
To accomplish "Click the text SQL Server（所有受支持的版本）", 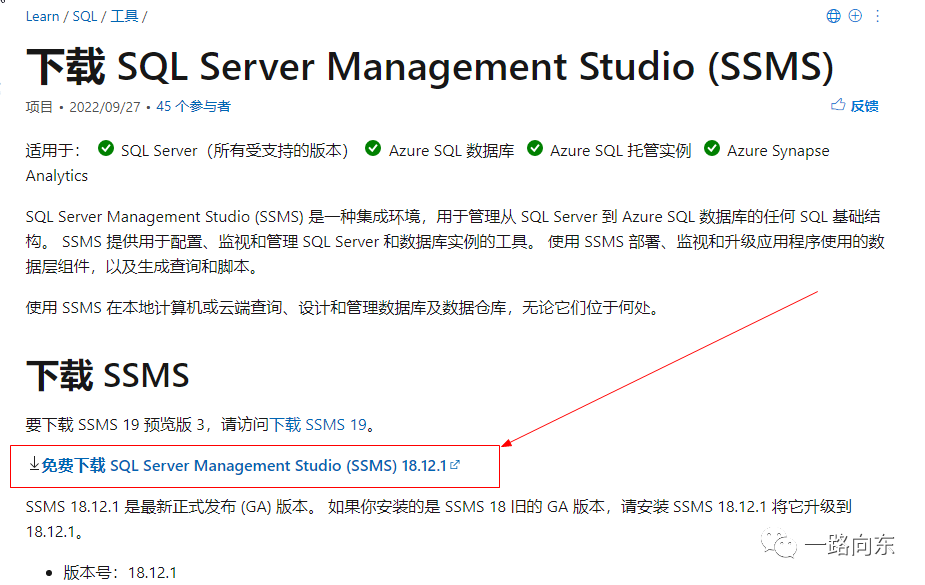I will coord(235,150).
